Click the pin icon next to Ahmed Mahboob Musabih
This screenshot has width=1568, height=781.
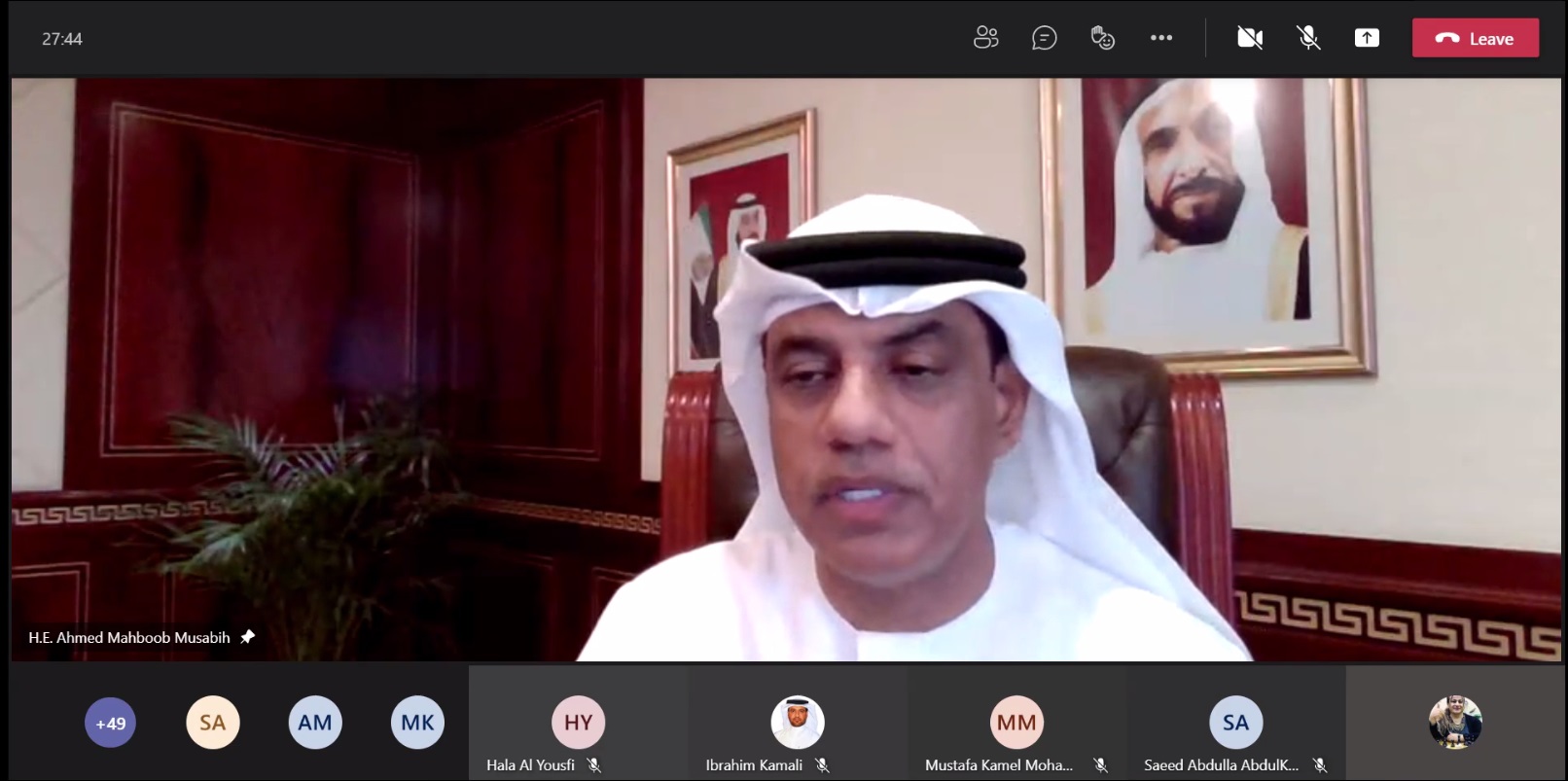pyautogui.click(x=248, y=637)
